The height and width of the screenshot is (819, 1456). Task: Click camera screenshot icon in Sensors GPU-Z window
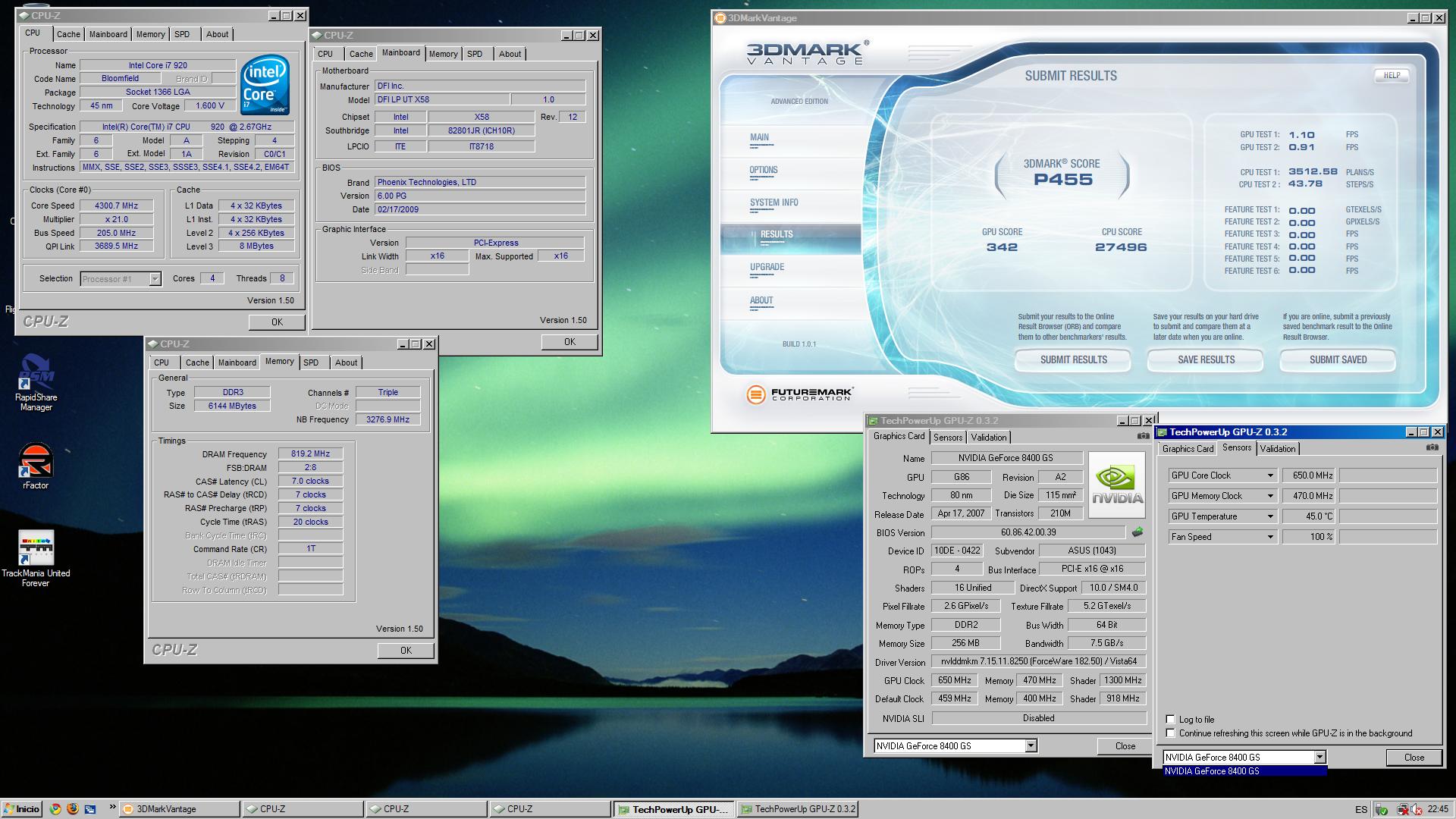(x=1432, y=447)
